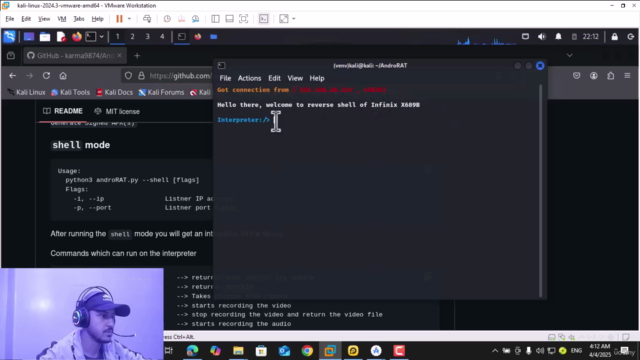Open Firefox account icon
The image size is (640, 360).
click(593, 76)
